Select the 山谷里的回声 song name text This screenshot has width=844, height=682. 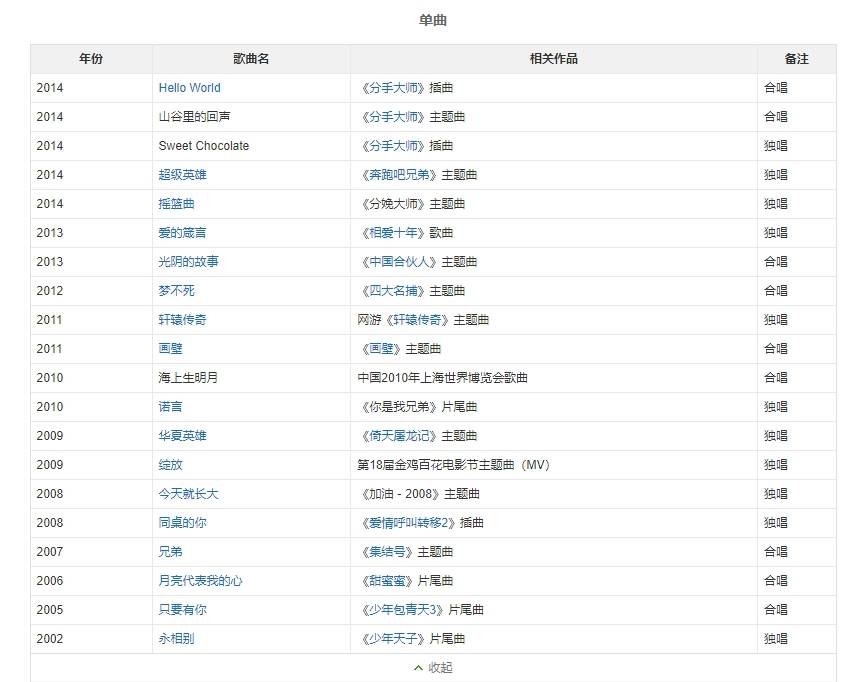coord(194,117)
